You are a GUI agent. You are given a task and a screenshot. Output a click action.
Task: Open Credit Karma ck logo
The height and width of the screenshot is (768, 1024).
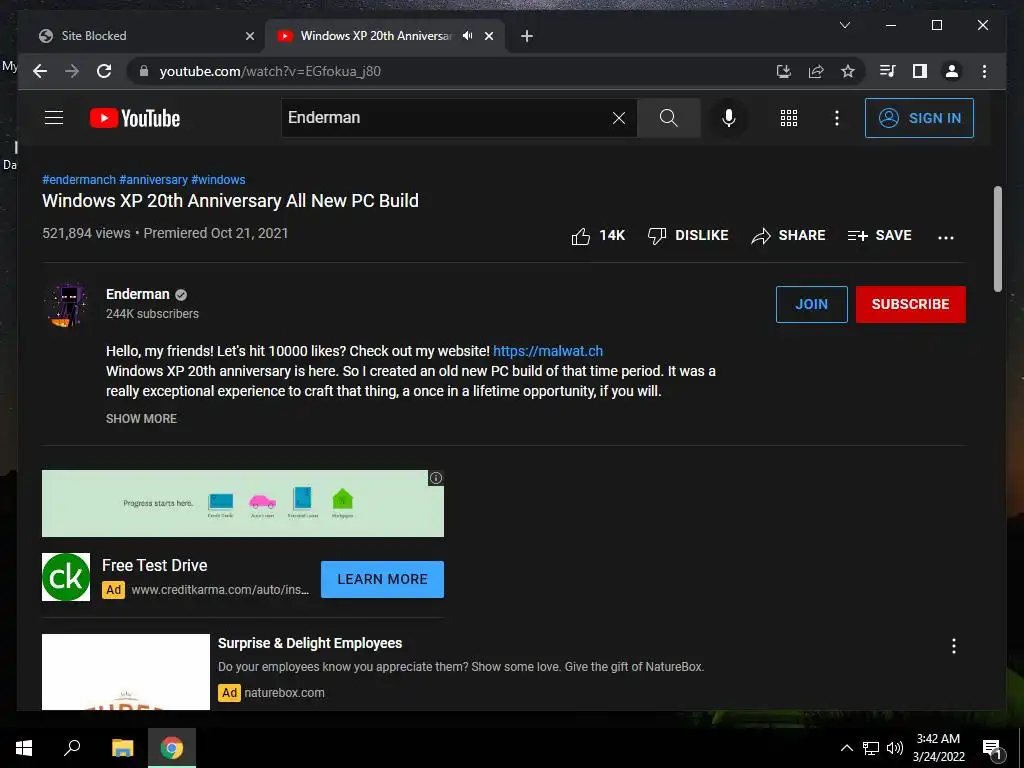coord(66,577)
